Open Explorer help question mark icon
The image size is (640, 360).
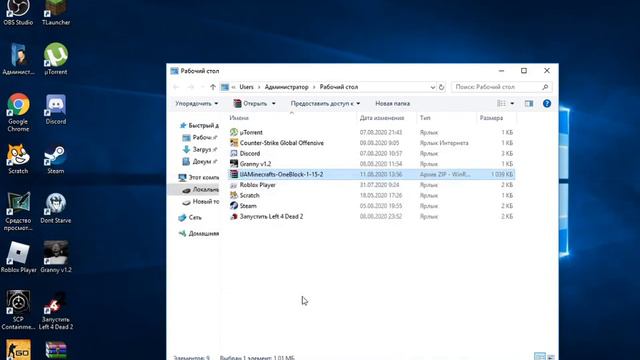click(547, 104)
